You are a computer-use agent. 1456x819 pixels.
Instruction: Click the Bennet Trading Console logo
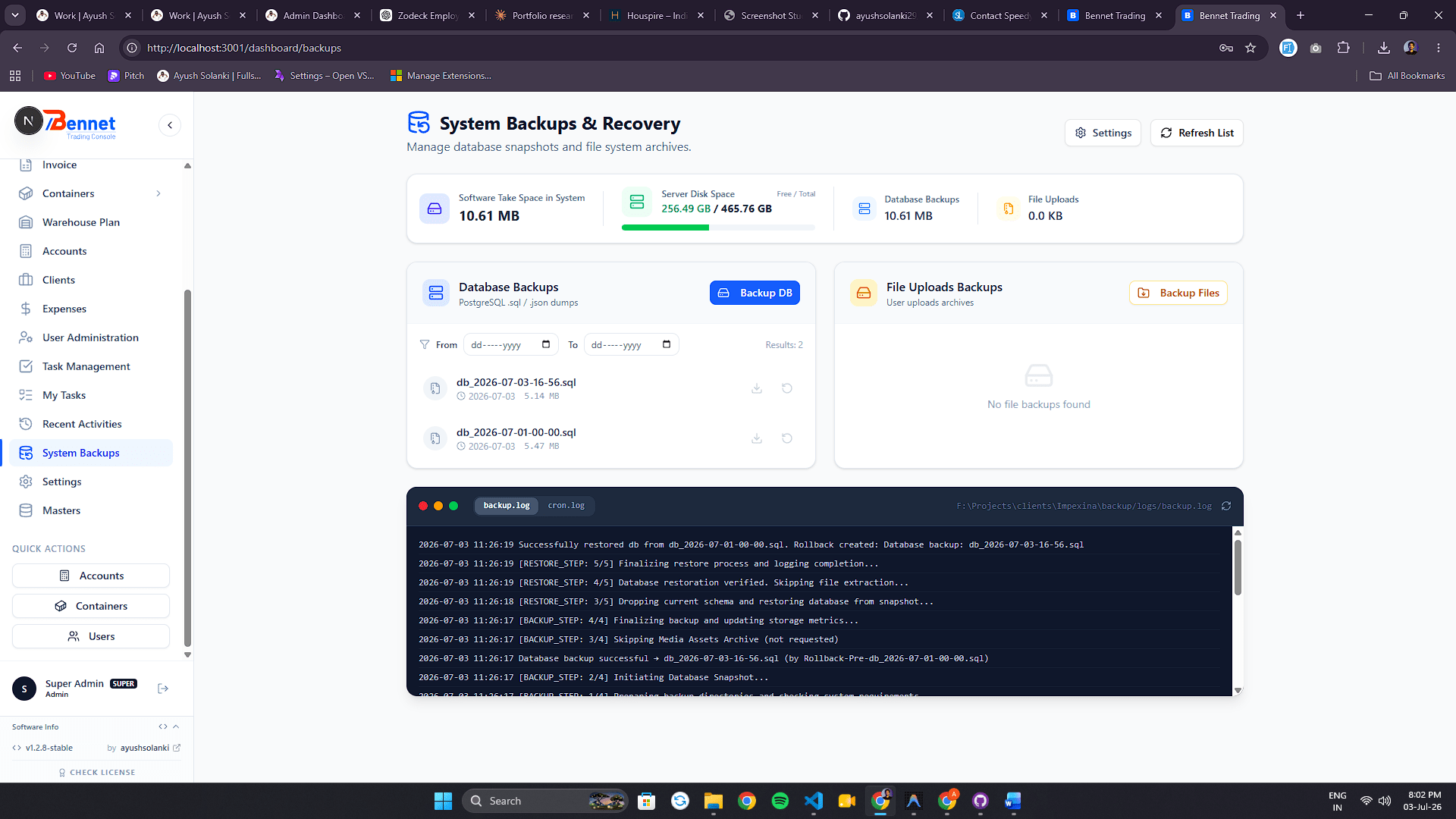click(80, 125)
